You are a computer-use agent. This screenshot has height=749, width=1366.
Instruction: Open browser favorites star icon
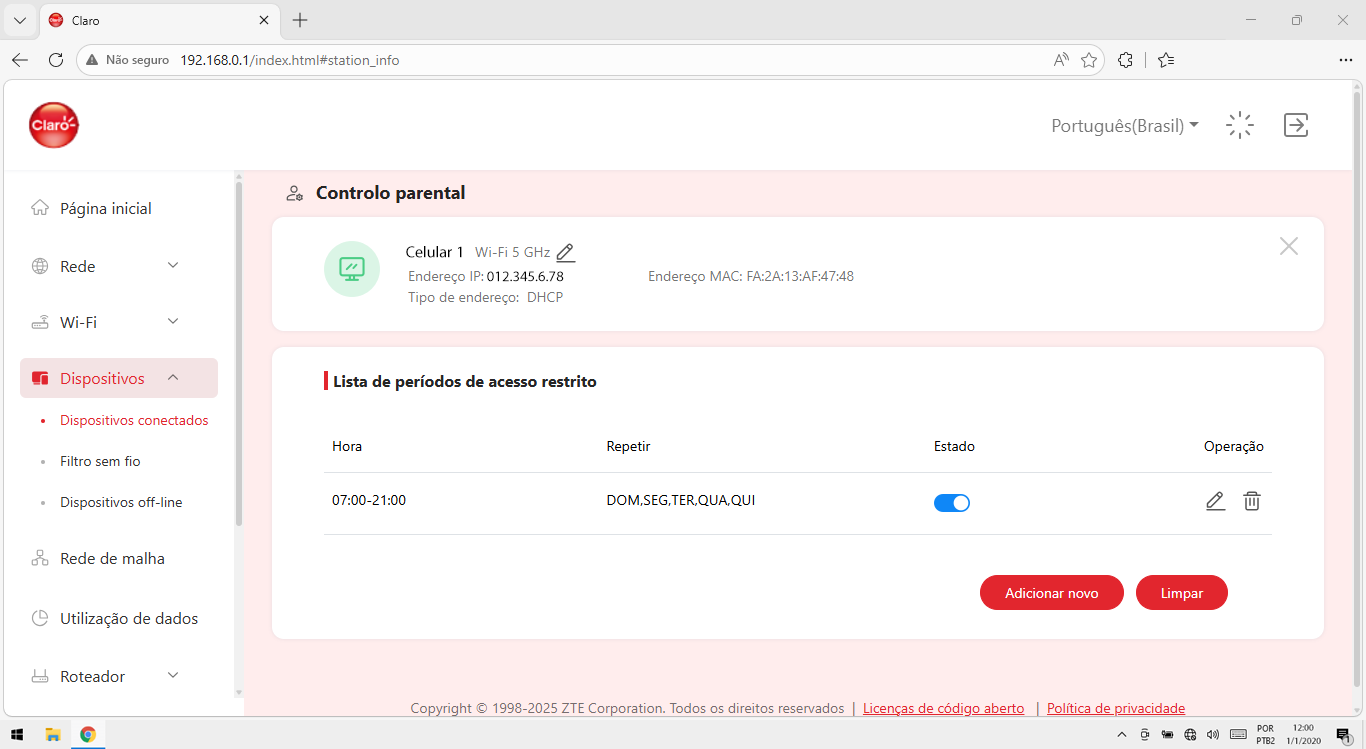point(1089,60)
